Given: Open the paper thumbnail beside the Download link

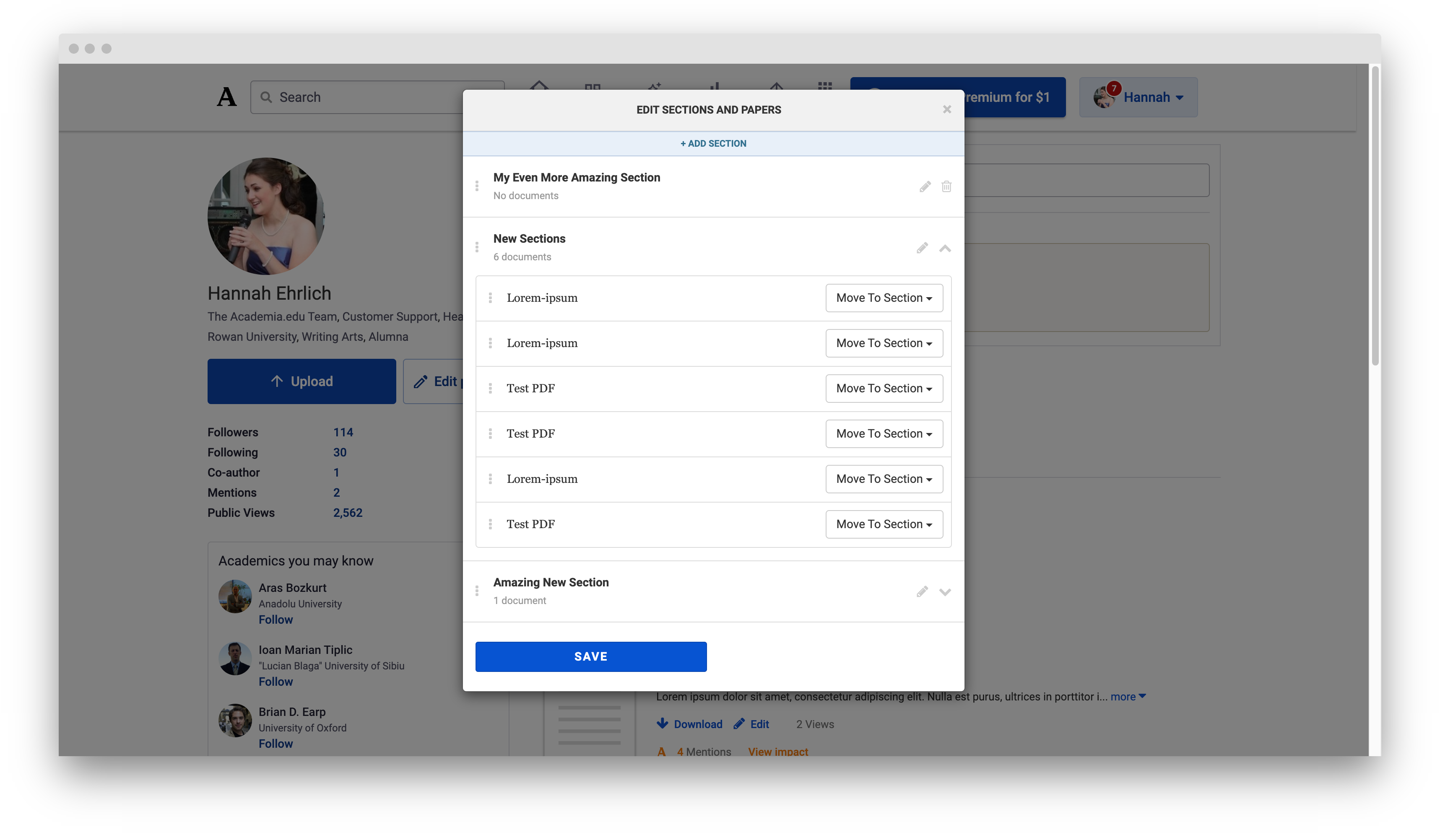Looking at the screenshot, I should (589, 724).
